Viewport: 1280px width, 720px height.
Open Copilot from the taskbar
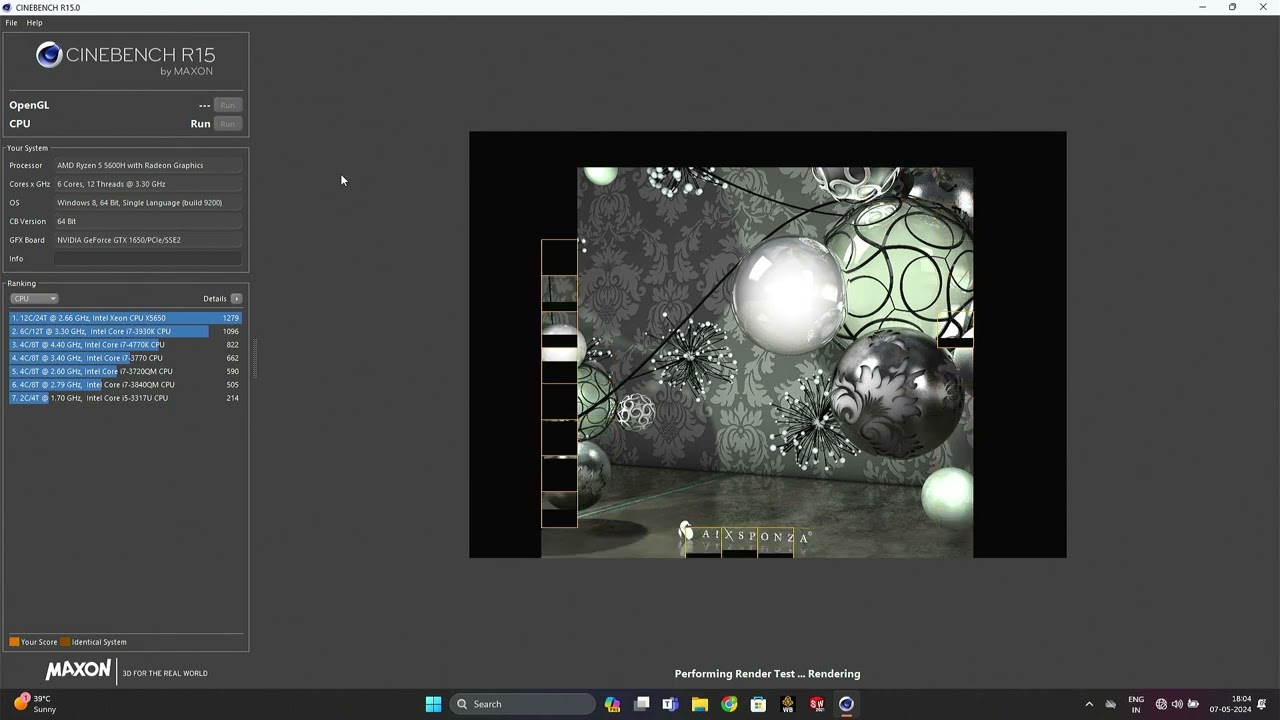tap(612, 704)
